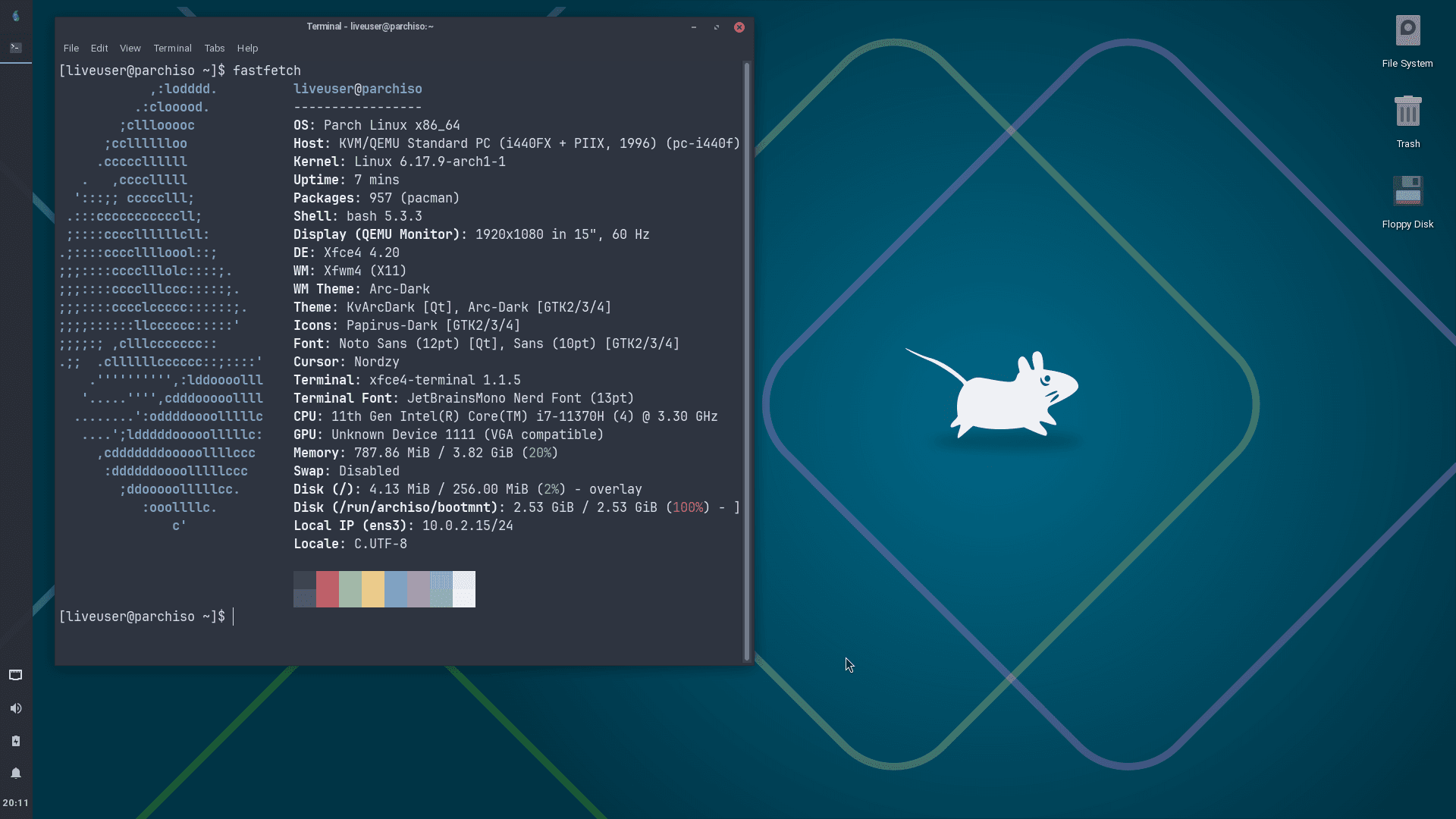Image resolution: width=1456 pixels, height=819 pixels.
Task: Open the Help menu
Action: pos(247,48)
